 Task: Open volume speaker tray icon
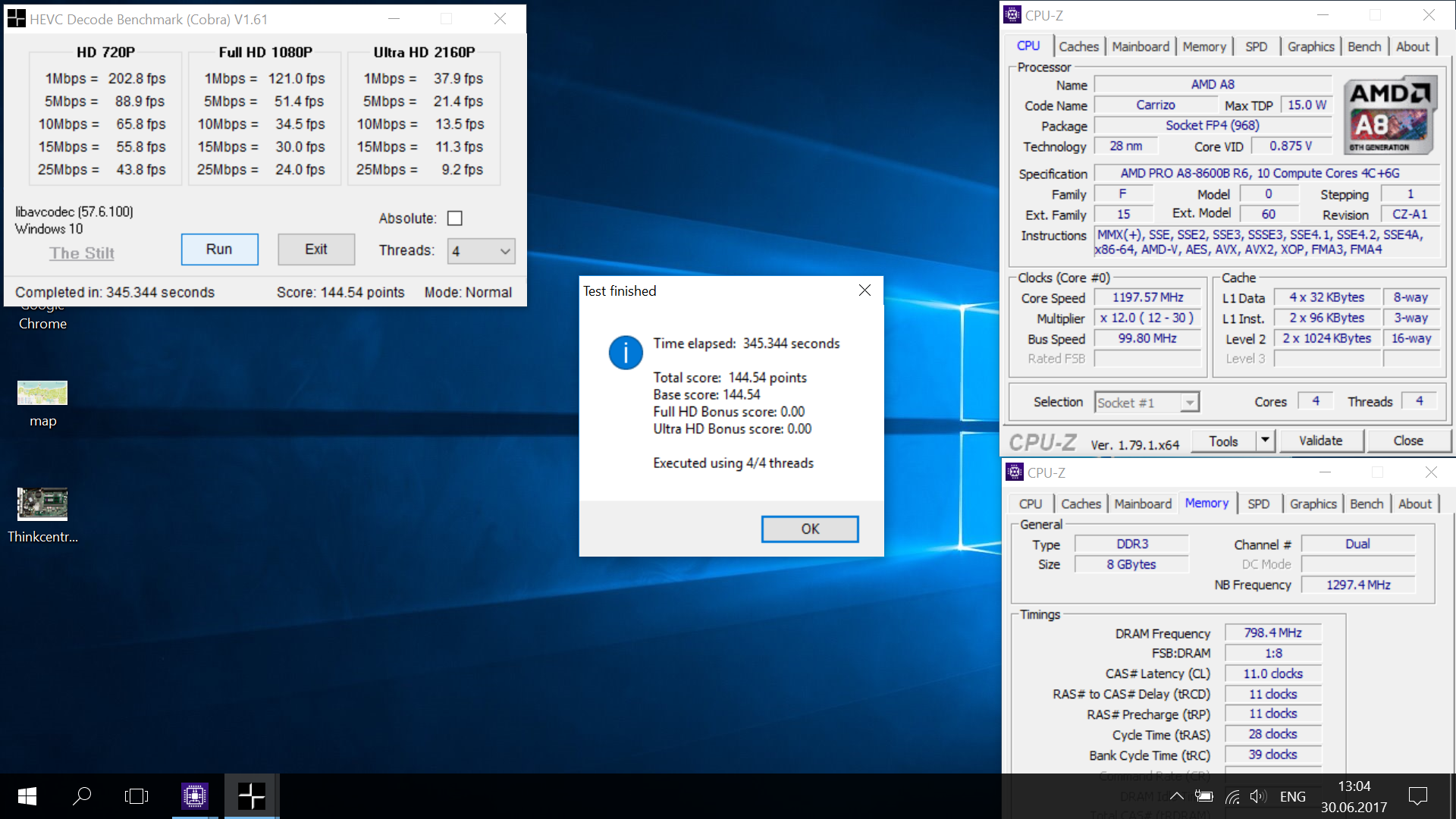point(1258,796)
